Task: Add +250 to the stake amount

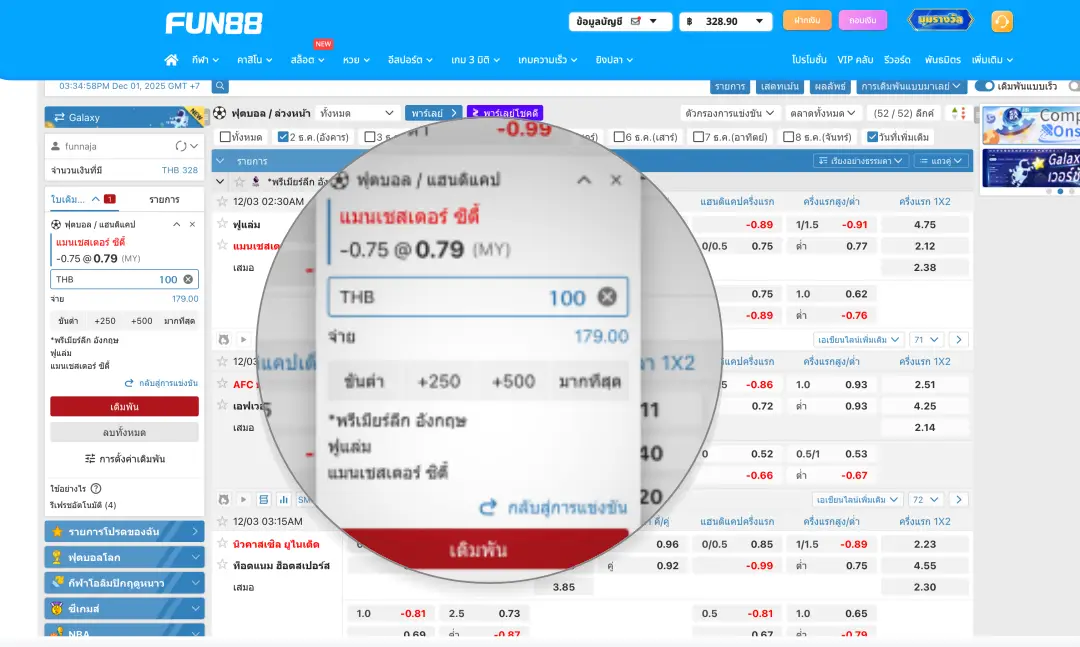Action: pyautogui.click(x=105, y=321)
